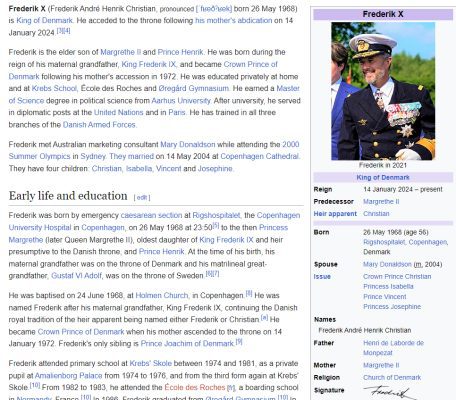Open the Church of Denmark religion link

tap(392, 378)
